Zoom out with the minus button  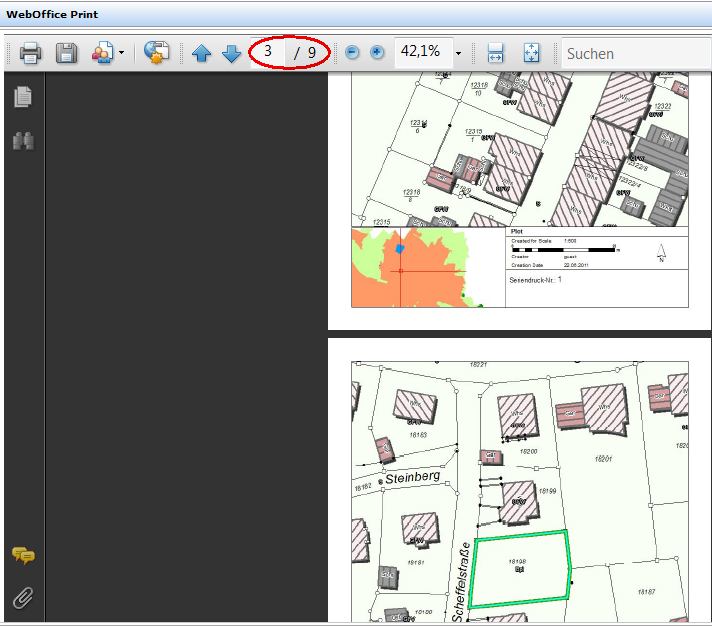coord(352,52)
